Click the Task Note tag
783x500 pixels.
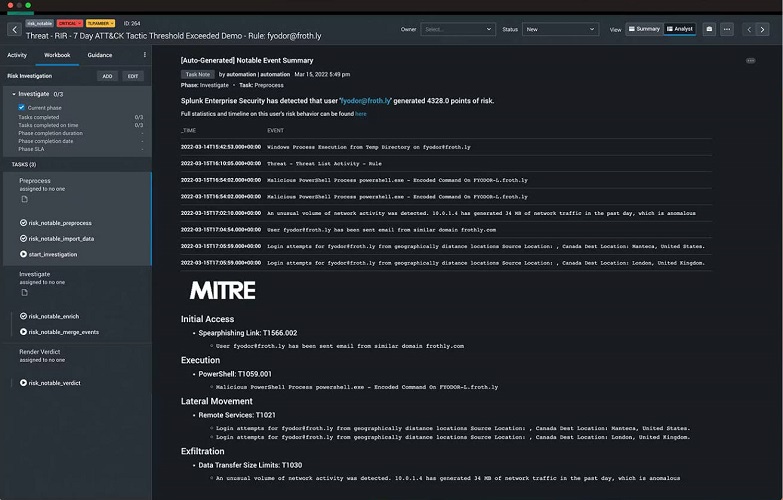(198, 74)
